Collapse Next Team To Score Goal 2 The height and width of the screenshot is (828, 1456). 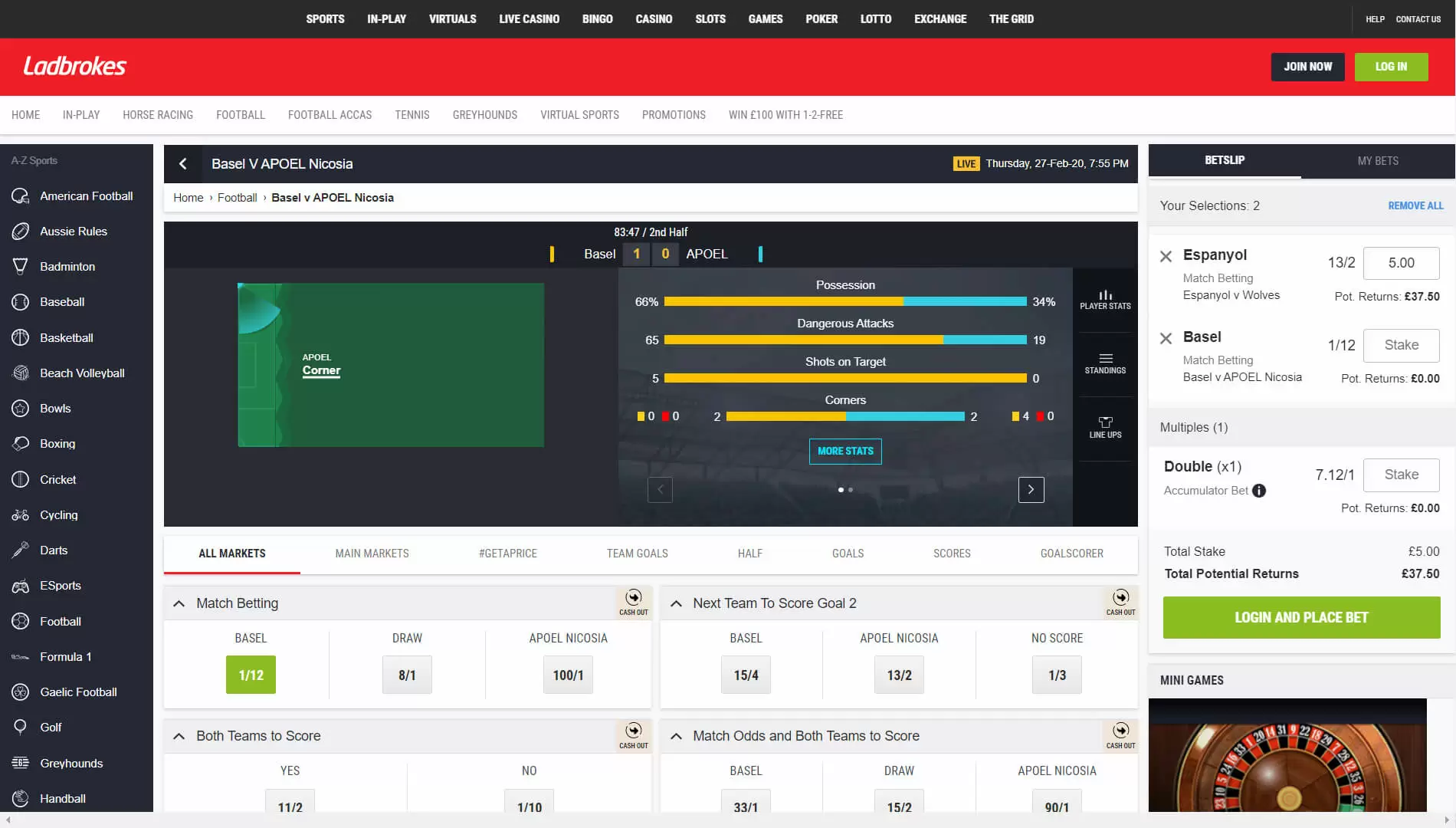676,603
